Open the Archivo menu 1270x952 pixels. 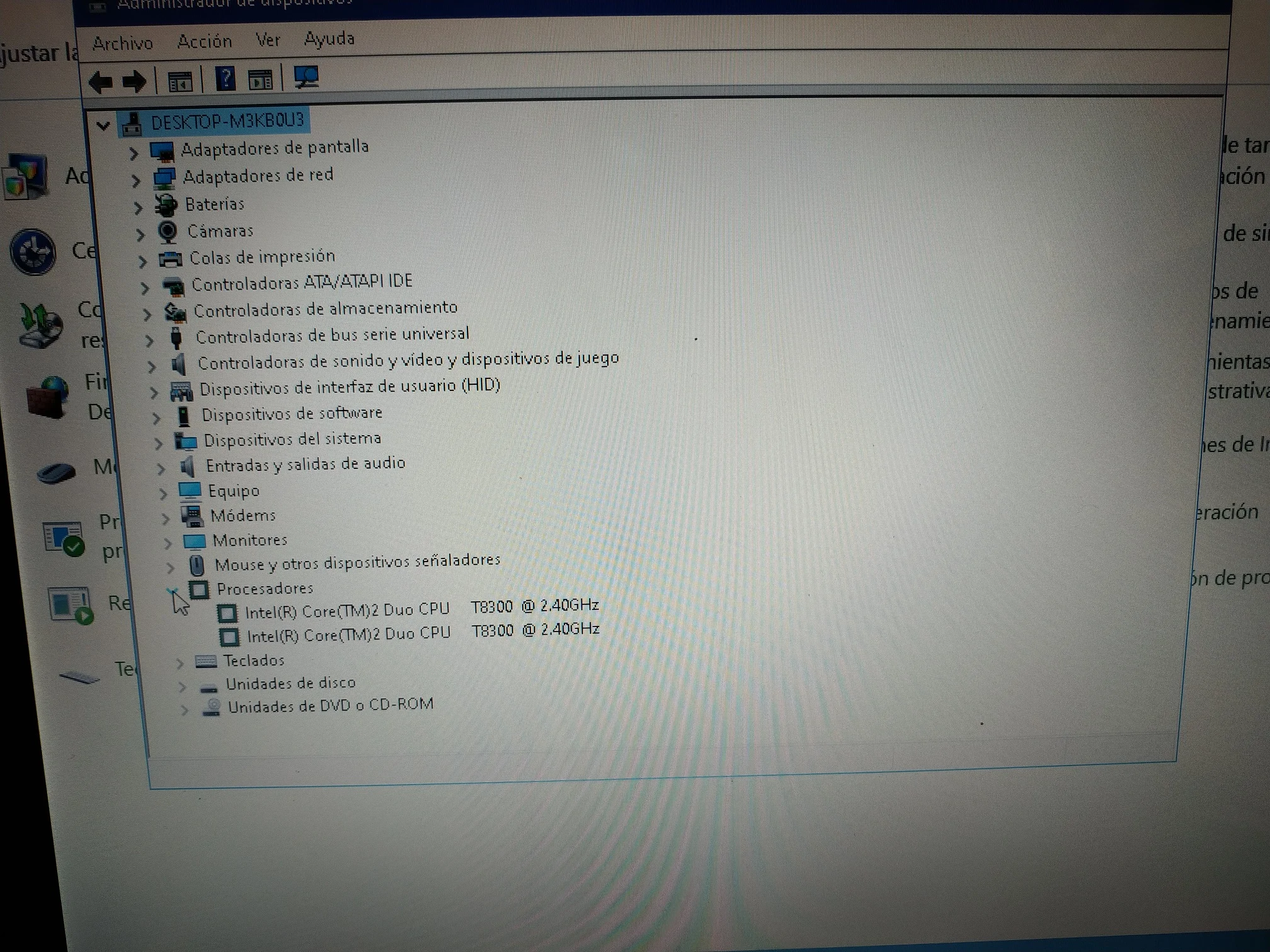(x=123, y=43)
